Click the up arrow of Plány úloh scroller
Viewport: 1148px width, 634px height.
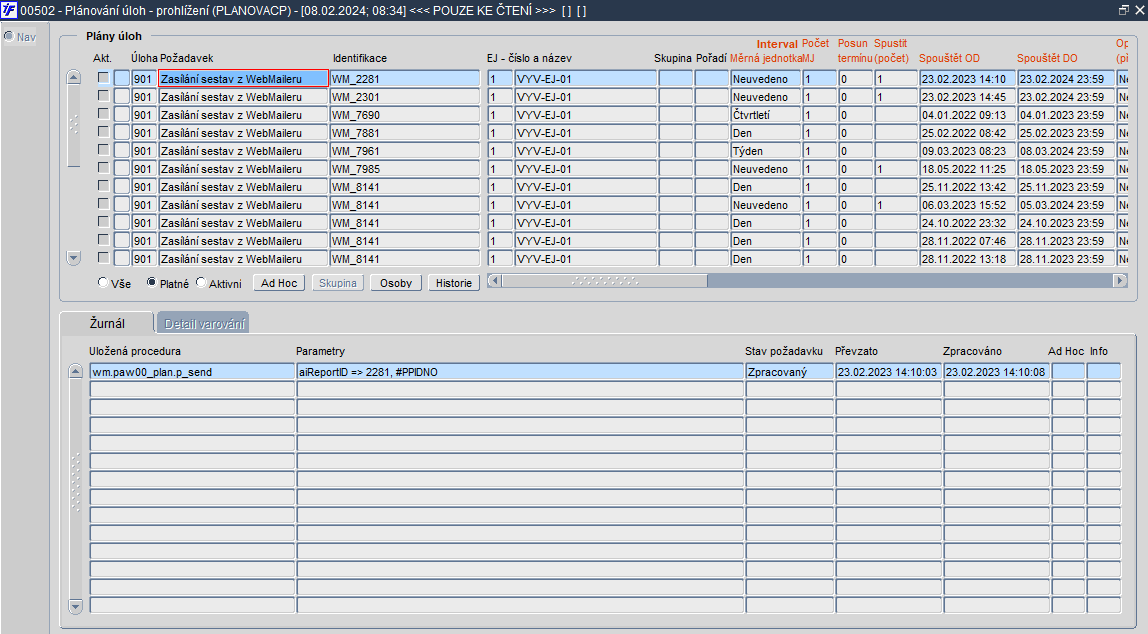(x=73, y=77)
